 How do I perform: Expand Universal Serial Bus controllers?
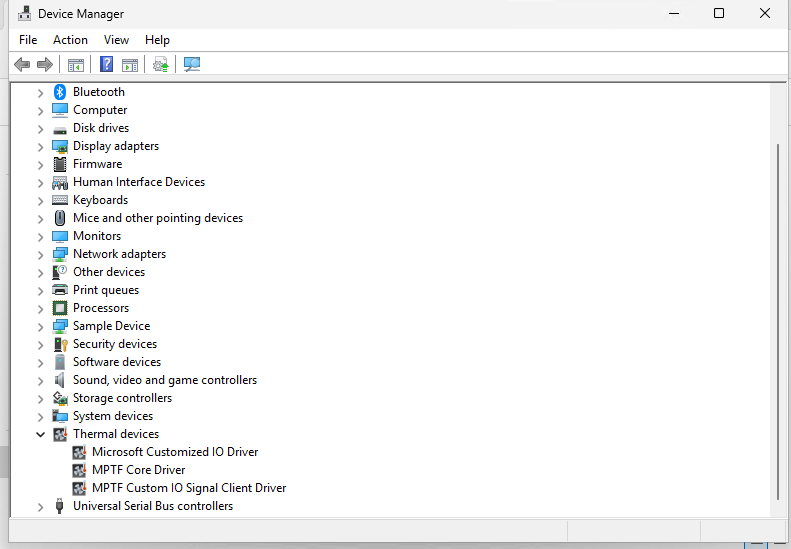pyautogui.click(x=41, y=506)
